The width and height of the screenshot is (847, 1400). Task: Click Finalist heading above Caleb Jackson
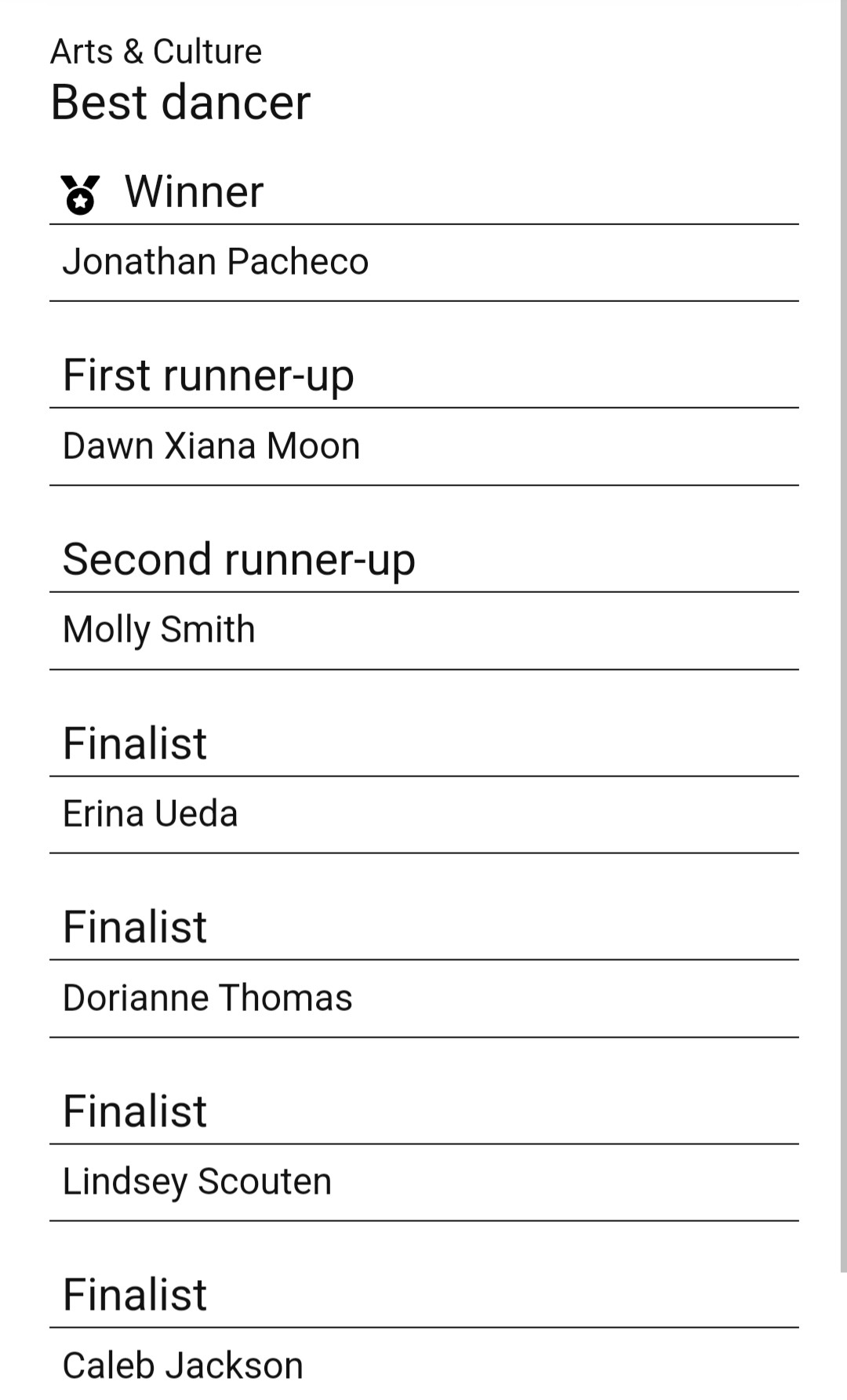[135, 1295]
